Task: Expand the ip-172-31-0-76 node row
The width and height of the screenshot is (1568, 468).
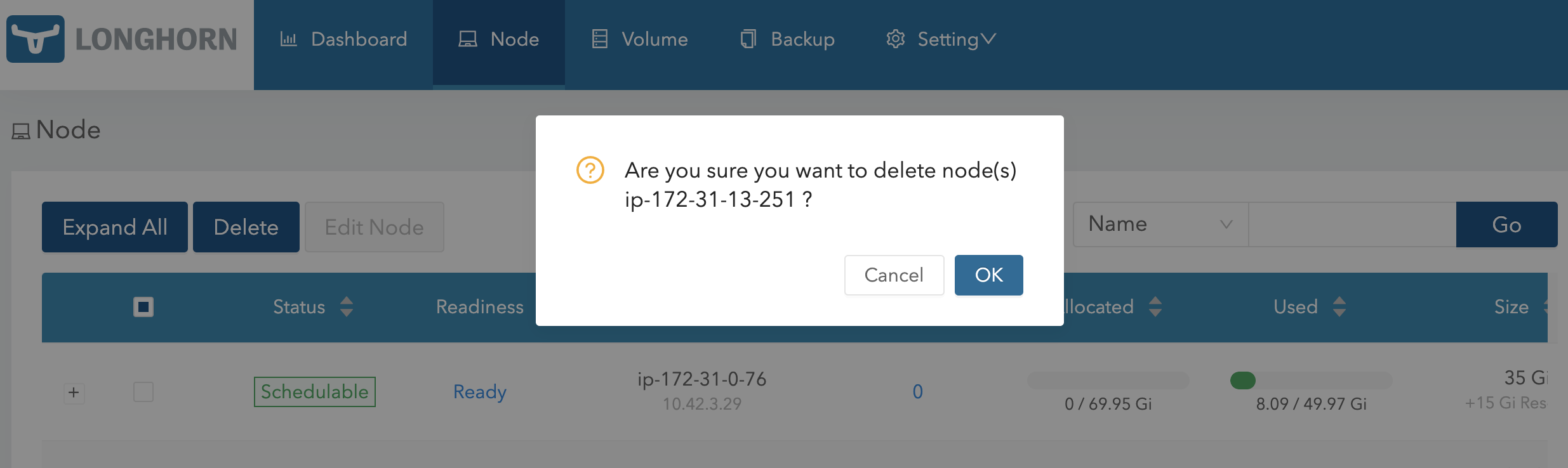Action: [x=74, y=393]
